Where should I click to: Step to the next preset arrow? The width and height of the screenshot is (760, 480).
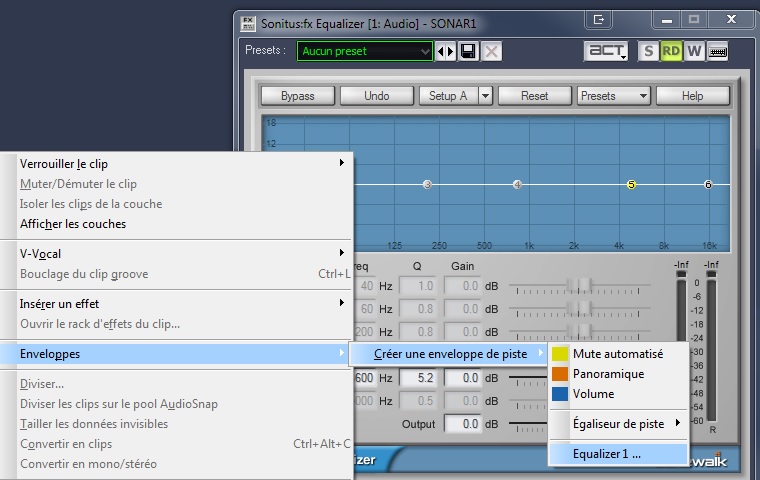451,51
